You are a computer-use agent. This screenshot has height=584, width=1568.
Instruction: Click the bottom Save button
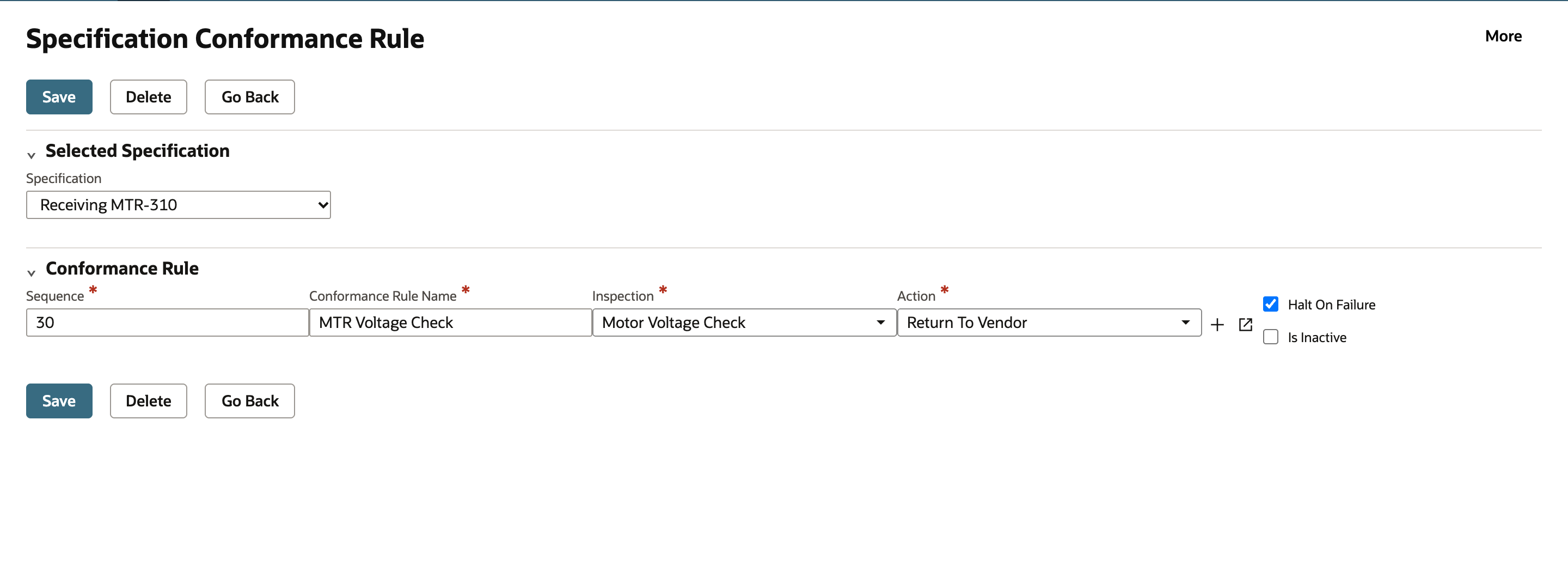point(59,401)
